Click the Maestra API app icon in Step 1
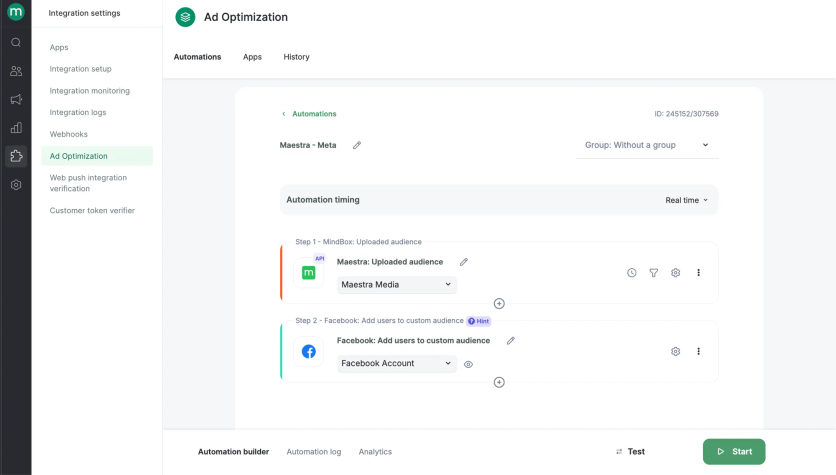This screenshot has height=475, width=836. click(x=309, y=272)
